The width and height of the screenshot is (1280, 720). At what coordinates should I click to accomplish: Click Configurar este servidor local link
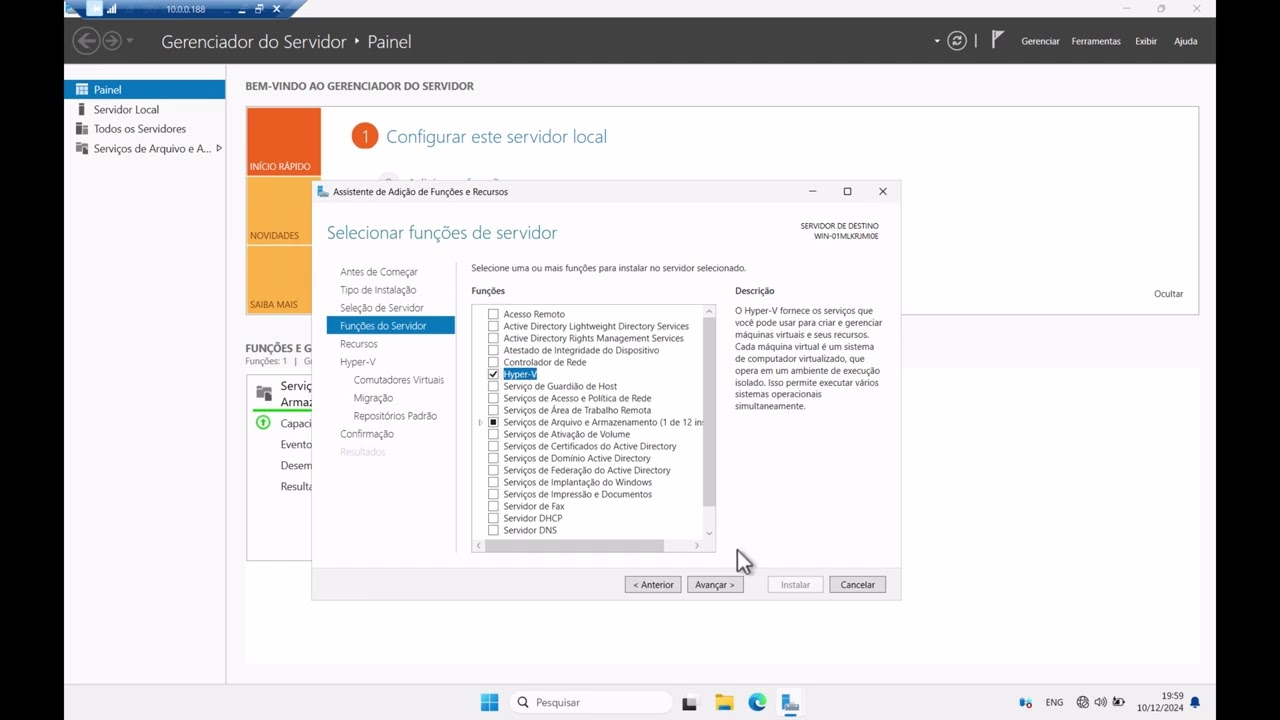point(496,137)
